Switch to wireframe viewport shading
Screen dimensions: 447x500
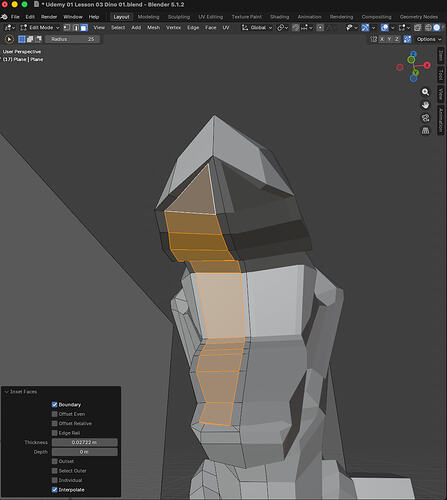pos(428,28)
